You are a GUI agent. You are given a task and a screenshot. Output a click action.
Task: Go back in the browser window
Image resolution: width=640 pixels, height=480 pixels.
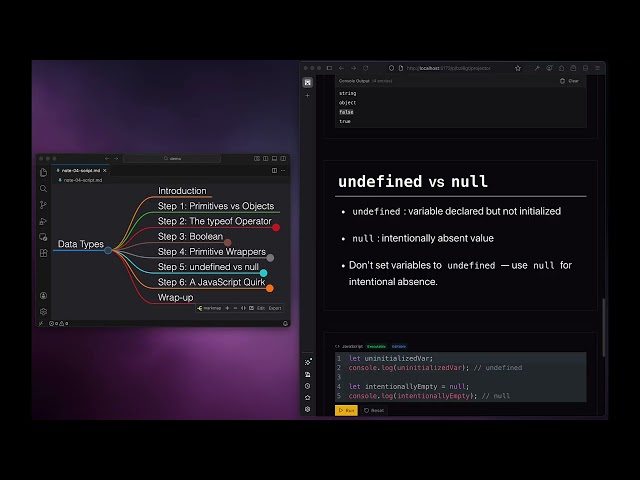[x=341, y=68]
